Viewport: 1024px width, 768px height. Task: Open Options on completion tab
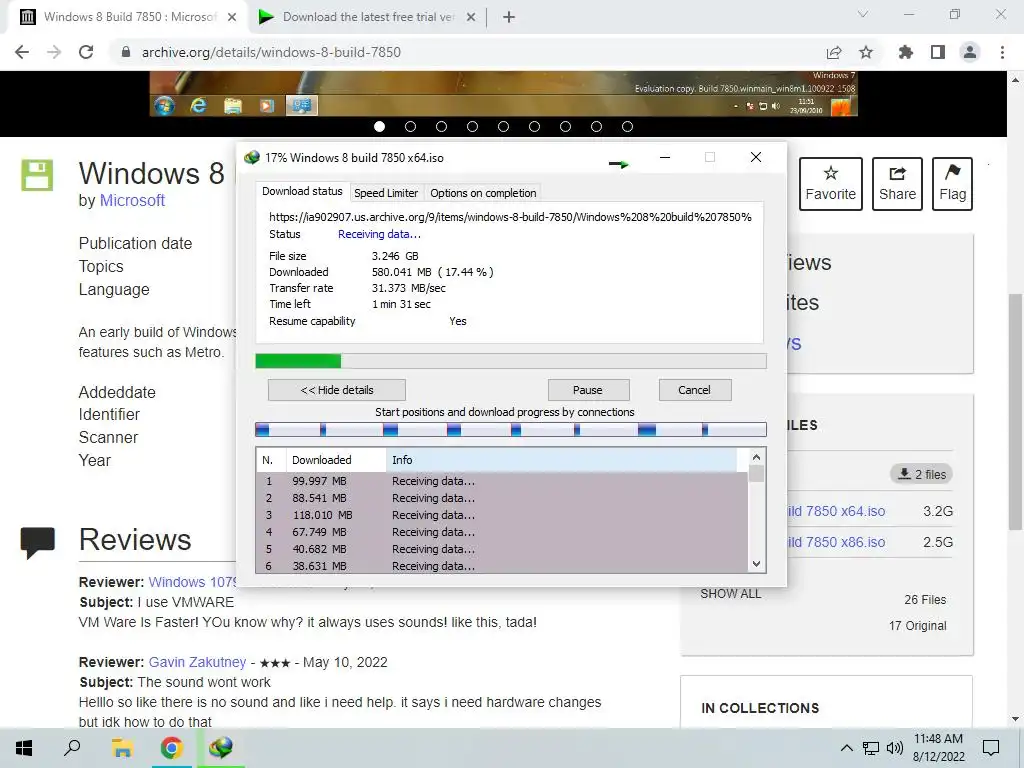click(483, 193)
